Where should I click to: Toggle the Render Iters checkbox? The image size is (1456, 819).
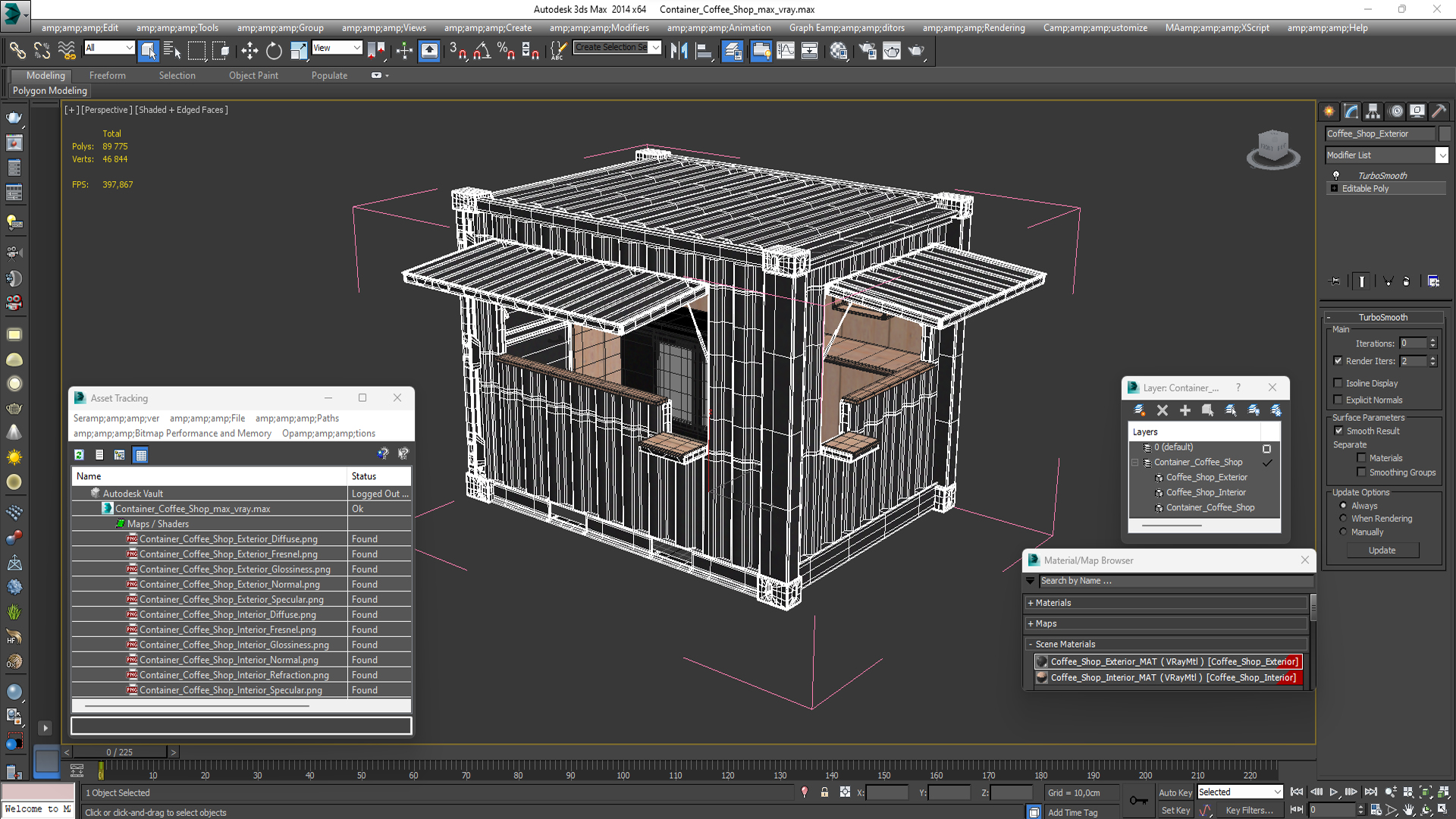1338,361
